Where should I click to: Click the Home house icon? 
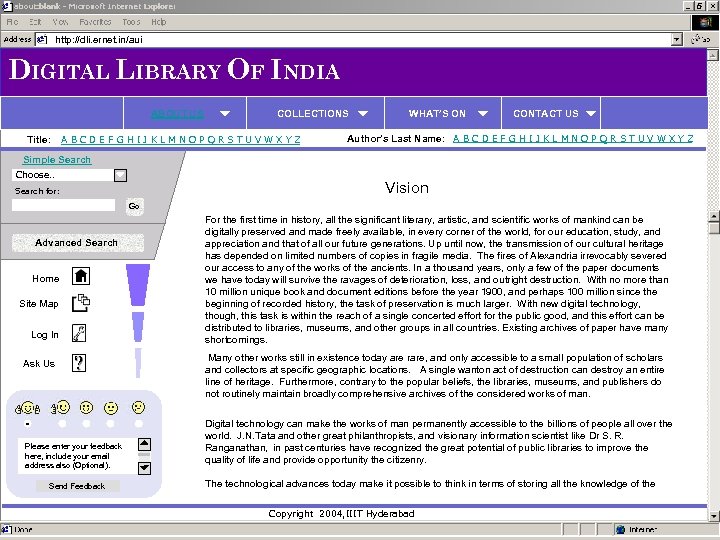(x=81, y=276)
